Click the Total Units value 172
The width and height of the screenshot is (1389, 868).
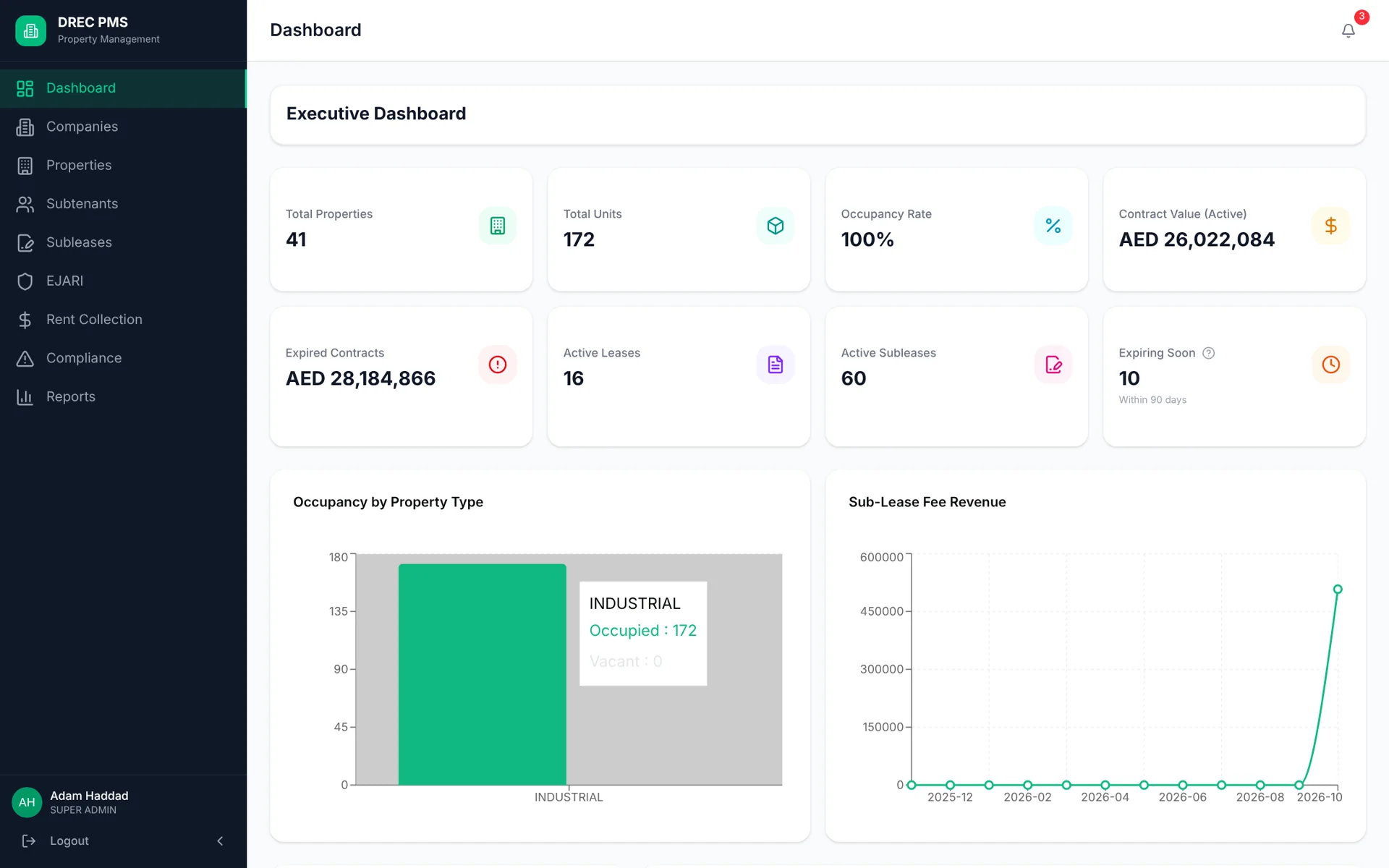(x=579, y=239)
